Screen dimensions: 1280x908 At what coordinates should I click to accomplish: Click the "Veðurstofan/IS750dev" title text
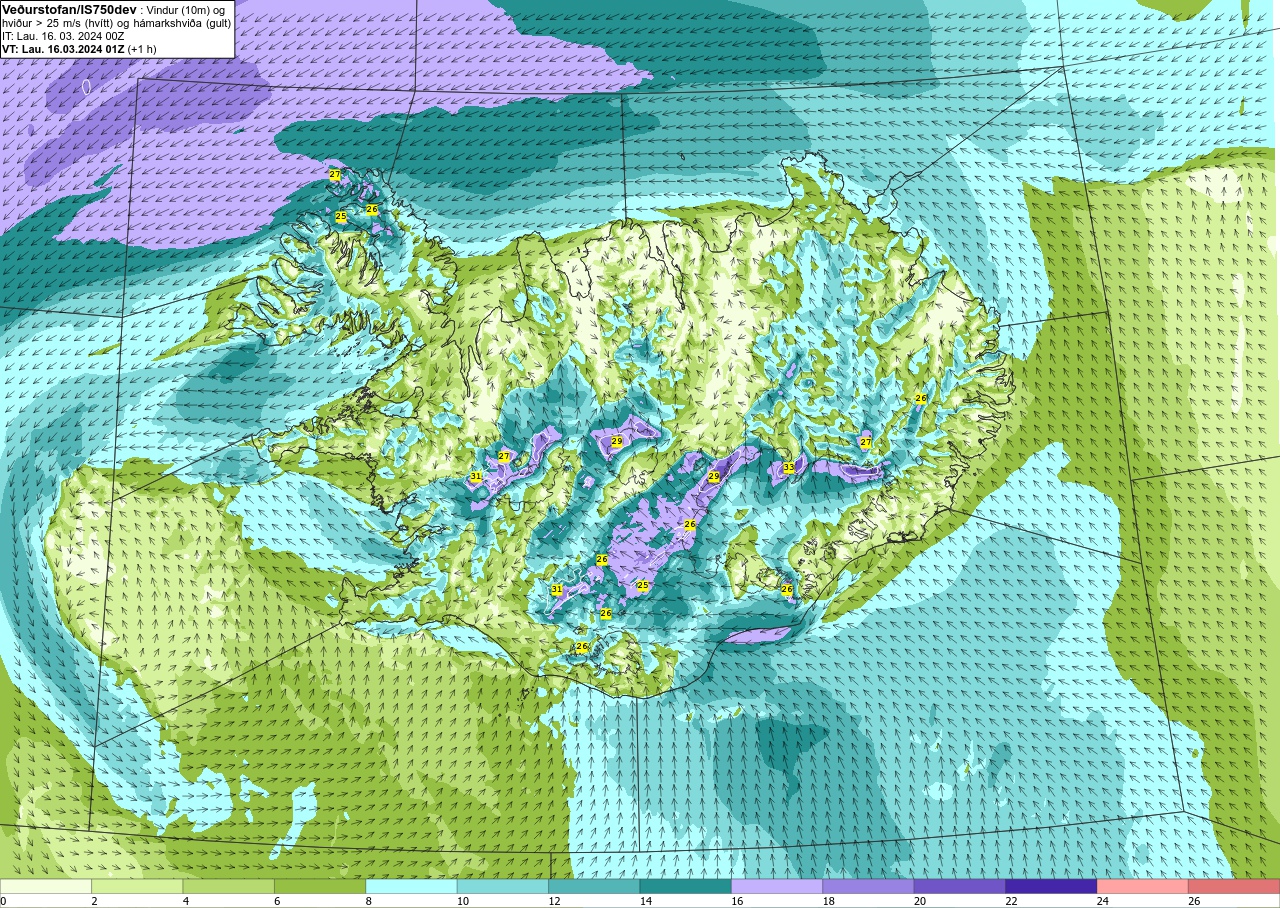point(69,9)
